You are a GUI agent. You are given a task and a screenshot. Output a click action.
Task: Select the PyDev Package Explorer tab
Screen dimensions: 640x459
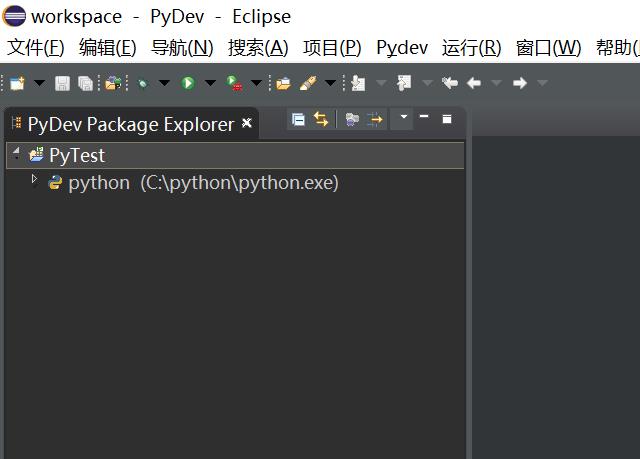[131, 124]
